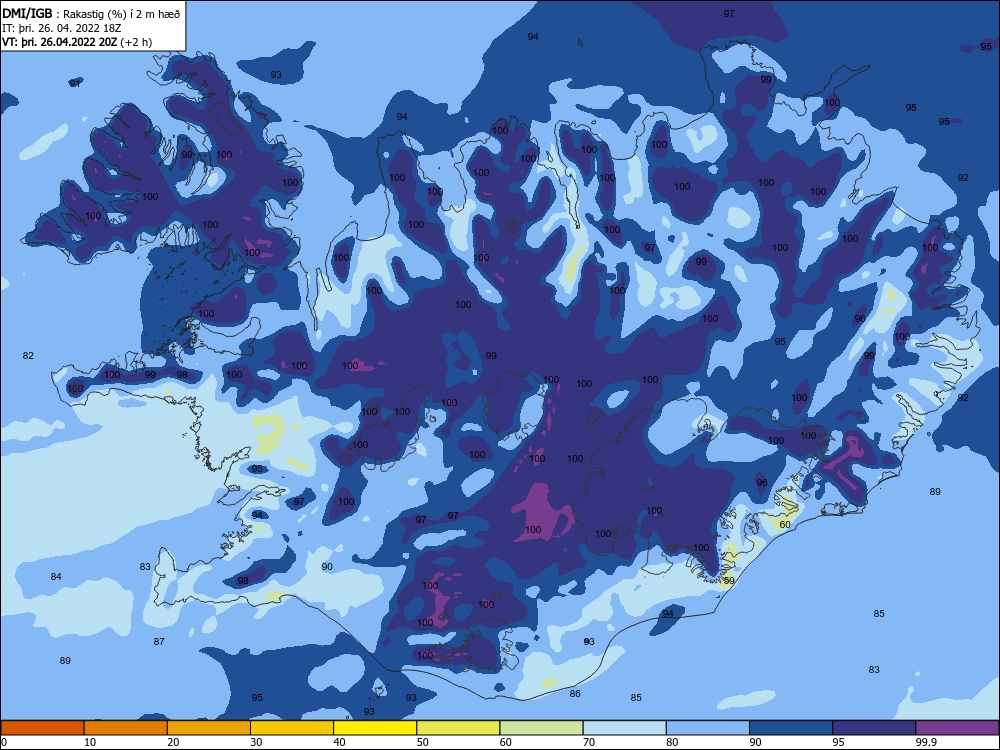Click the dark indigo 95–99.9 legend swatch
The height and width of the screenshot is (750, 1000).
[x=874, y=728]
